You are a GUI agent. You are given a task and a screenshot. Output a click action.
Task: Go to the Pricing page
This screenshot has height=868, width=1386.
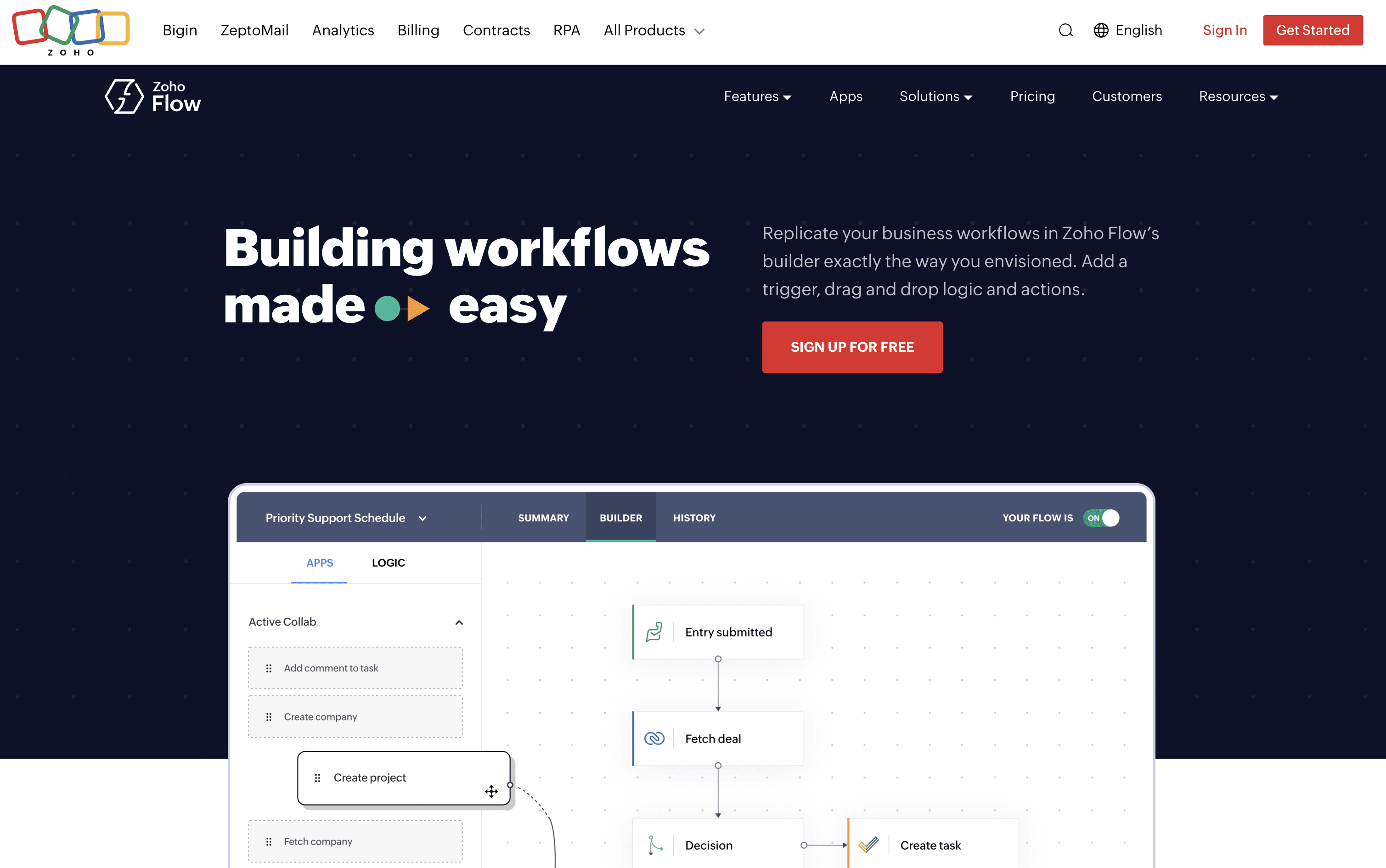coord(1032,96)
